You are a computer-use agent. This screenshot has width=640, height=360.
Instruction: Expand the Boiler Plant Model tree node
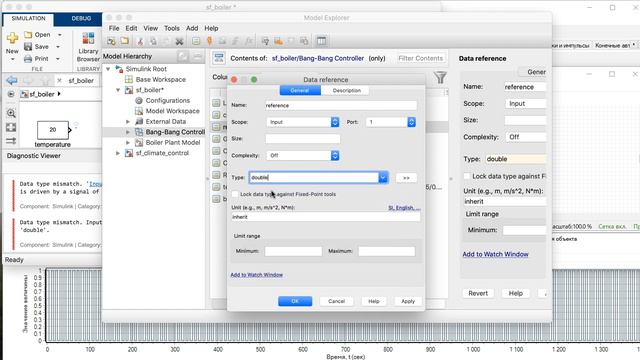128,142
